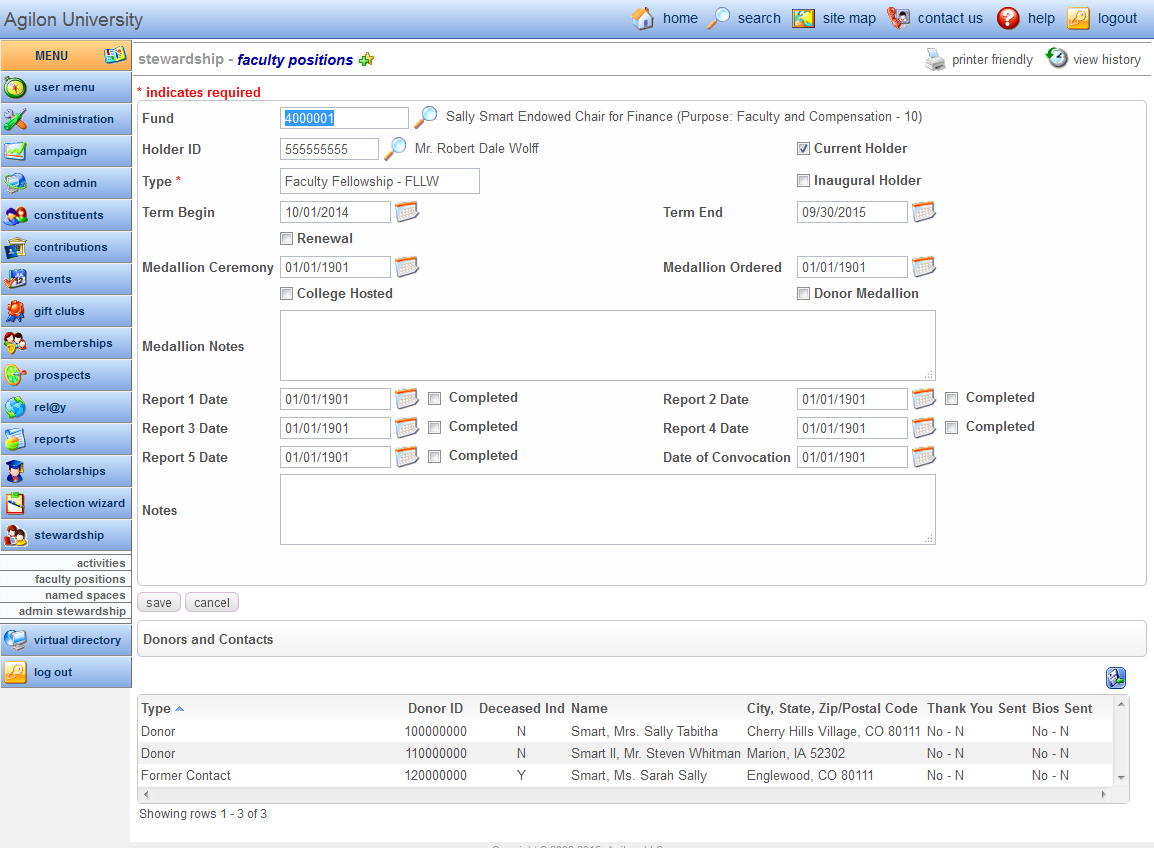Expand the Donors and Contacts section
Image resolution: width=1154 pixels, height=848 pixels.
pyautogui.click(x=642, y=639)
